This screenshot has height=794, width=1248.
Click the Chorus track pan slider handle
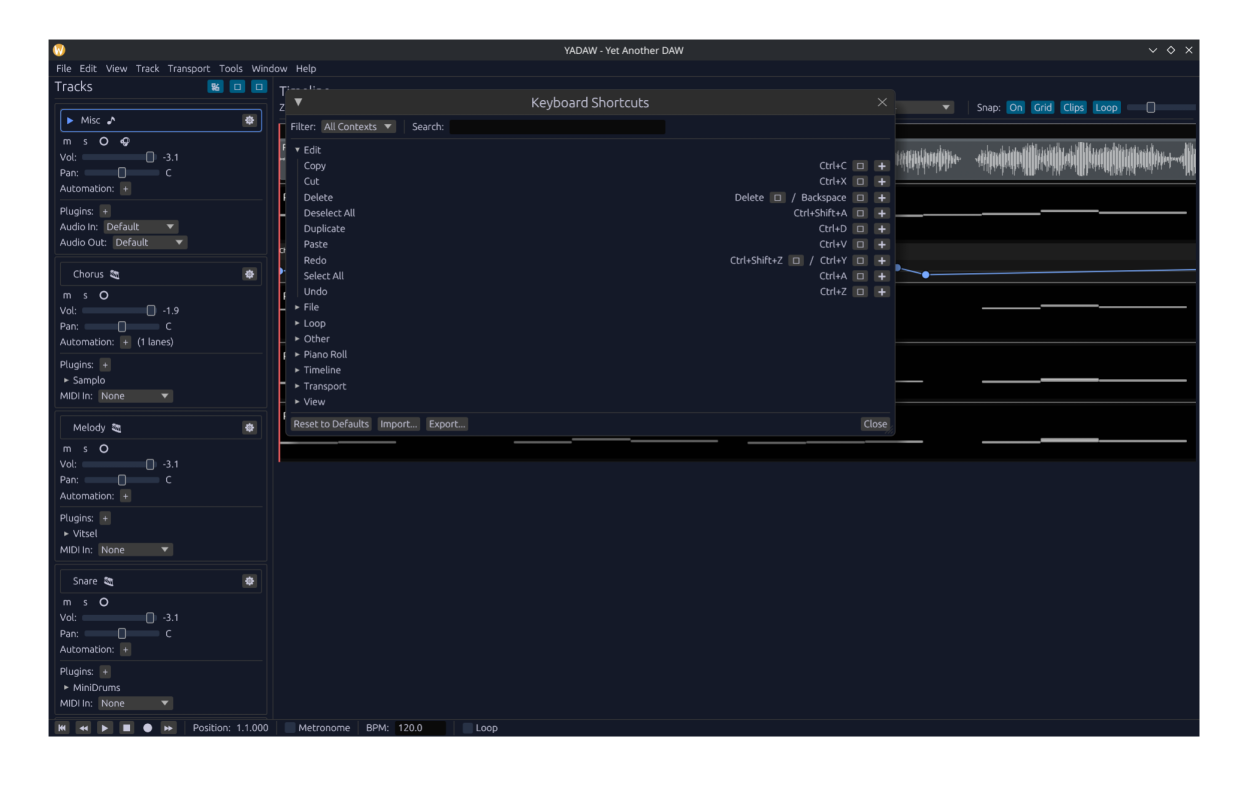pos(122,326)
